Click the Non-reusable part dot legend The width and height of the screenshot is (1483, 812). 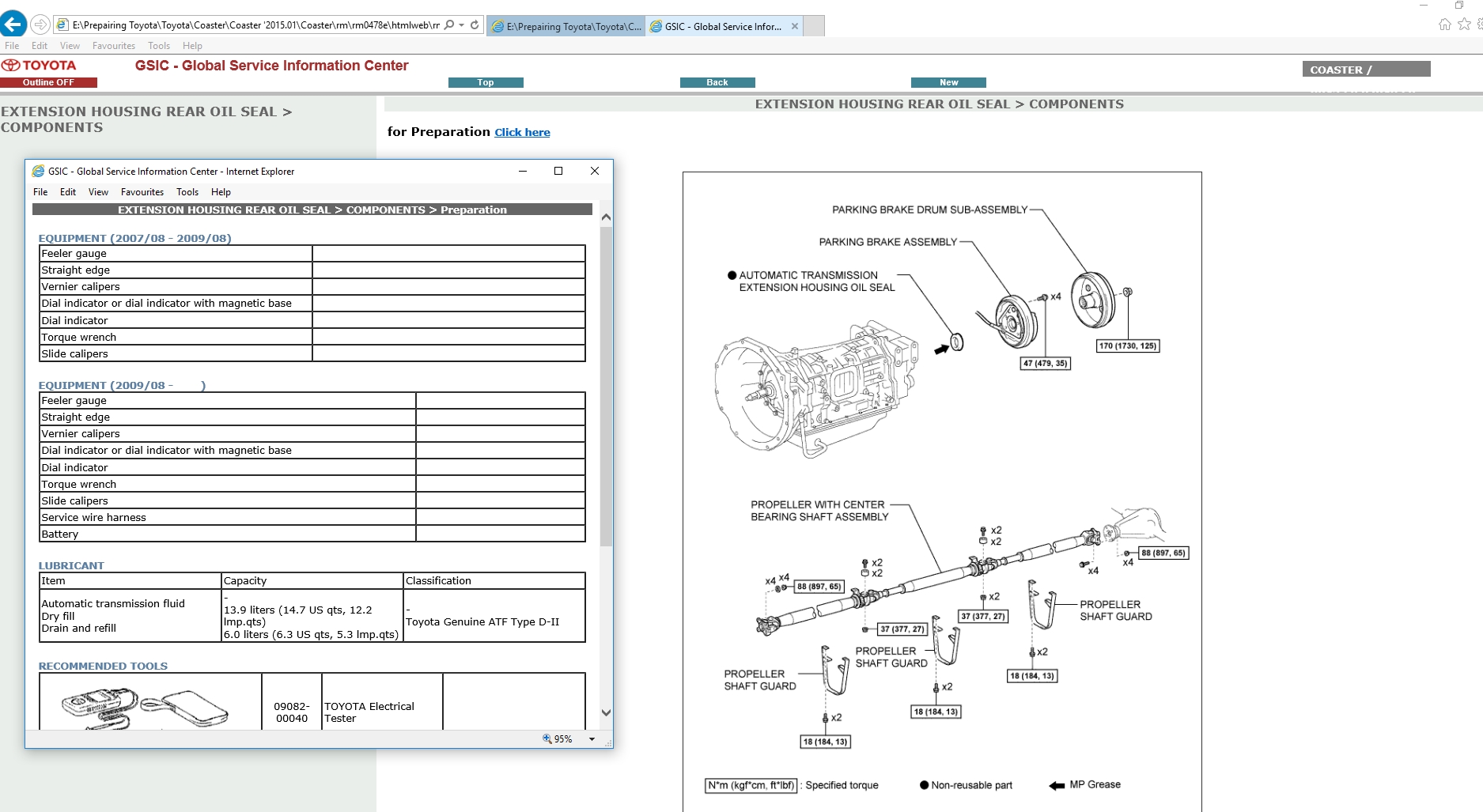pos(924,785)
